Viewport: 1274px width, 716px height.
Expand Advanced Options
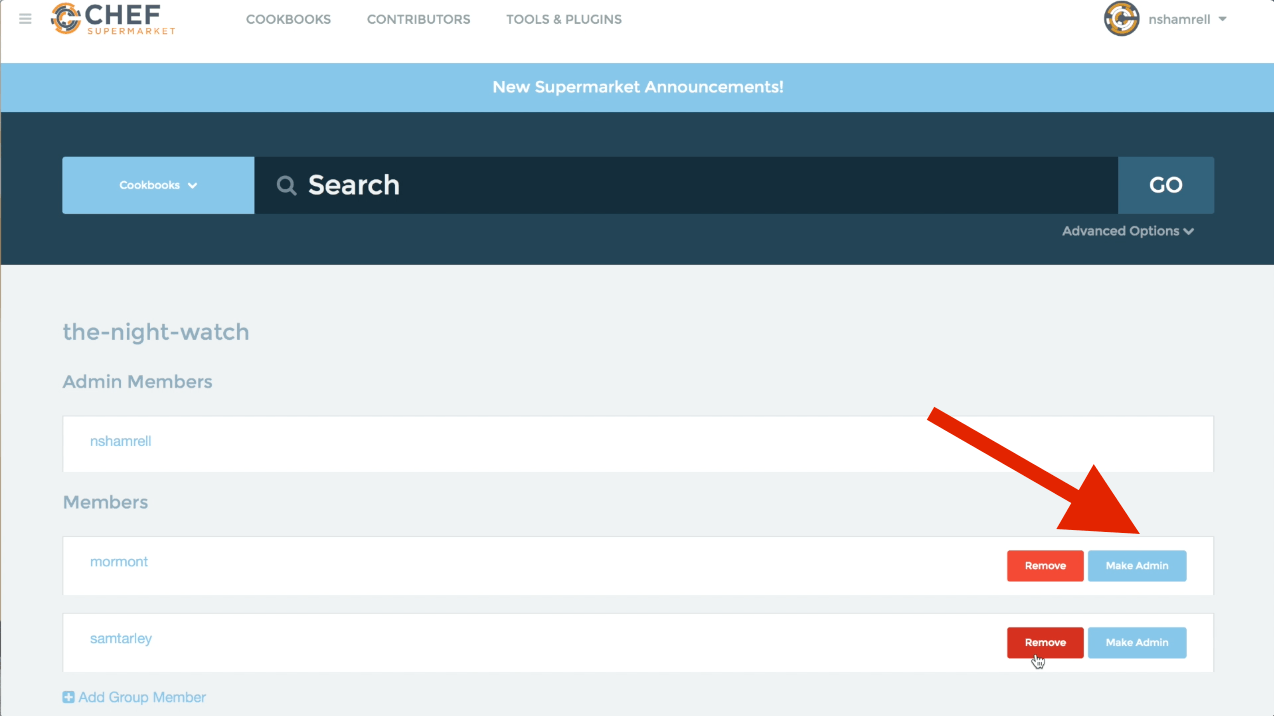point(1127,231)
